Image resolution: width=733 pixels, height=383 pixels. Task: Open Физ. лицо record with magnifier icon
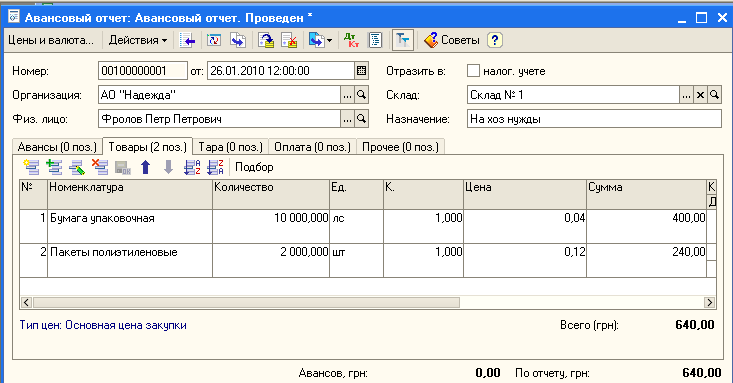[361, 119]
